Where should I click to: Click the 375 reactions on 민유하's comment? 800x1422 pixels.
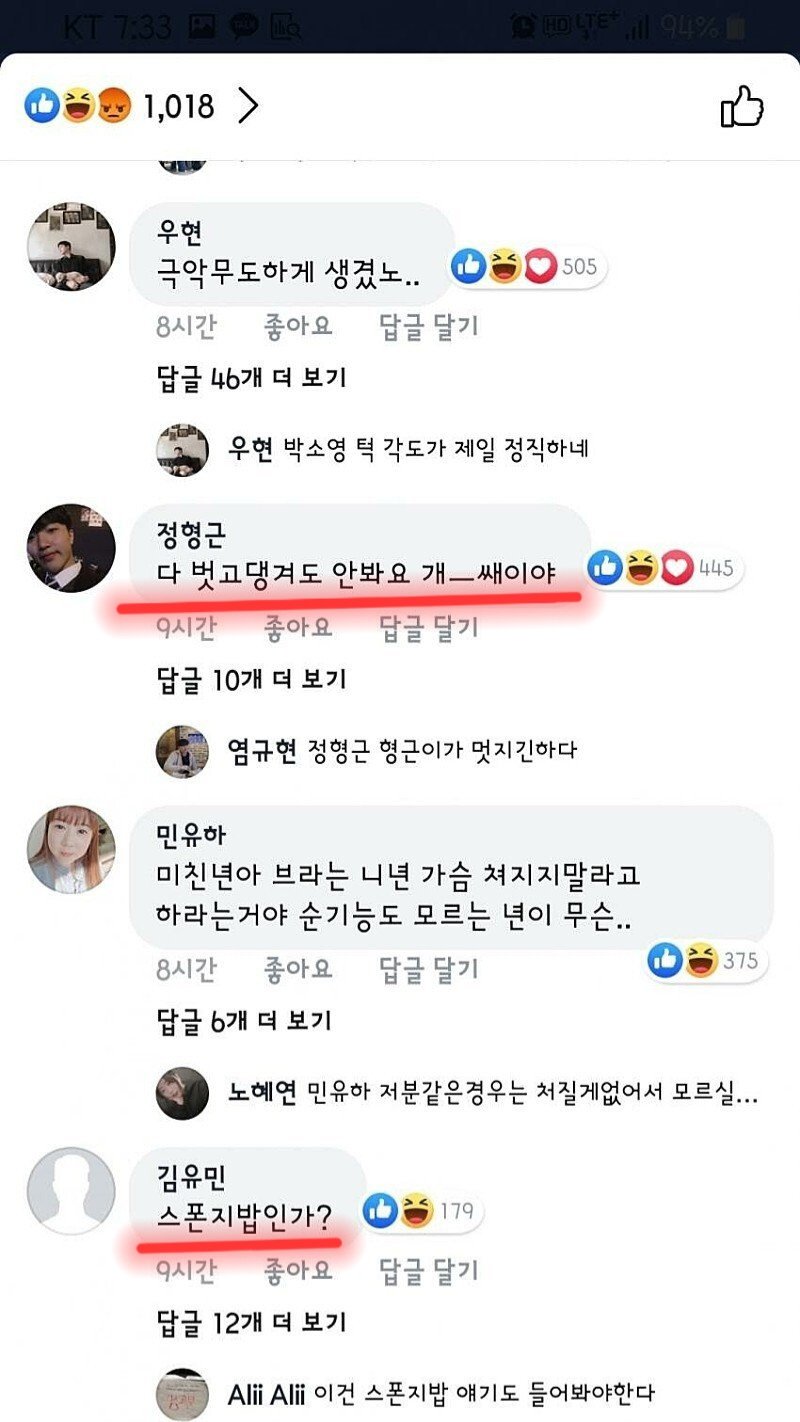click(x=708, y=961)
